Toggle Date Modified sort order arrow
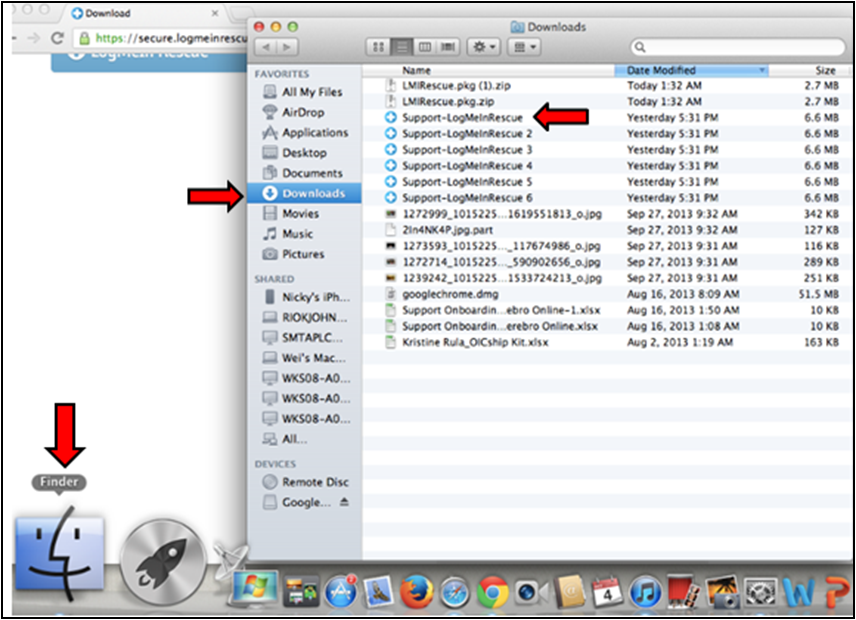 point(762,70)
